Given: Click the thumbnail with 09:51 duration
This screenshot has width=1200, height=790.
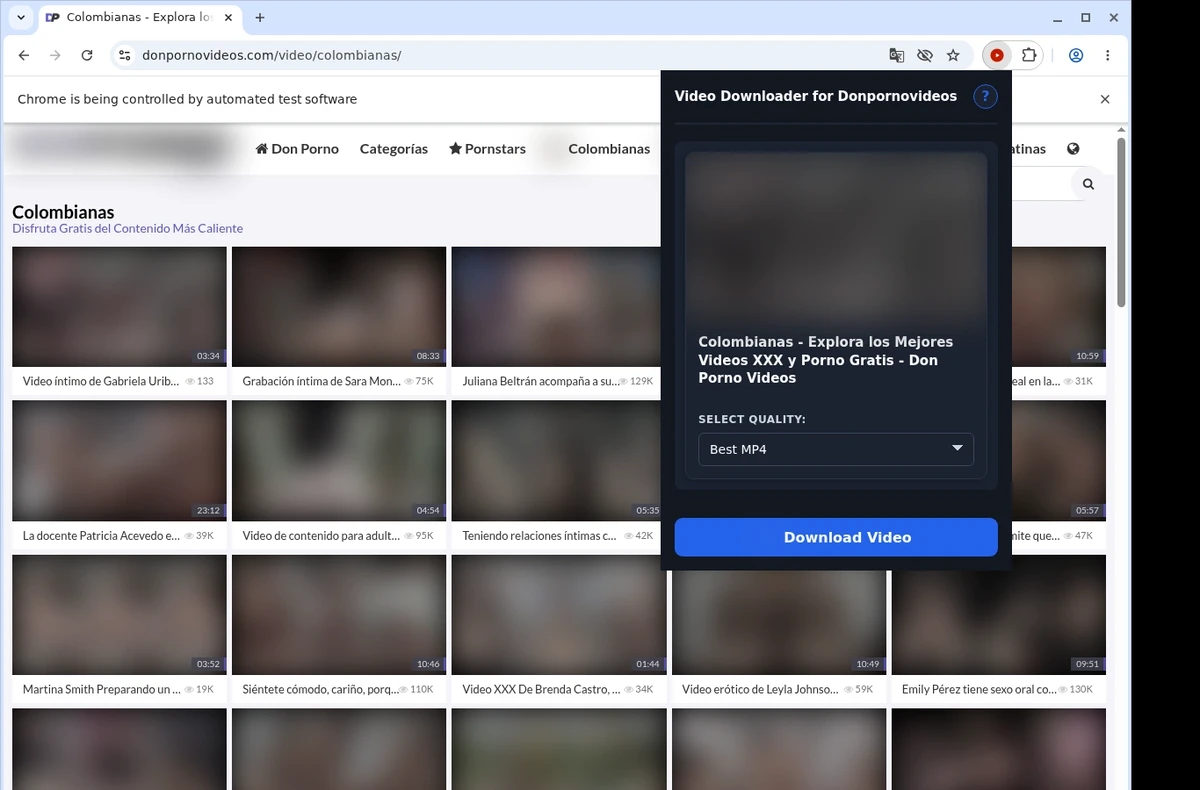Looking at the screenshot, I should click(998, 615).
